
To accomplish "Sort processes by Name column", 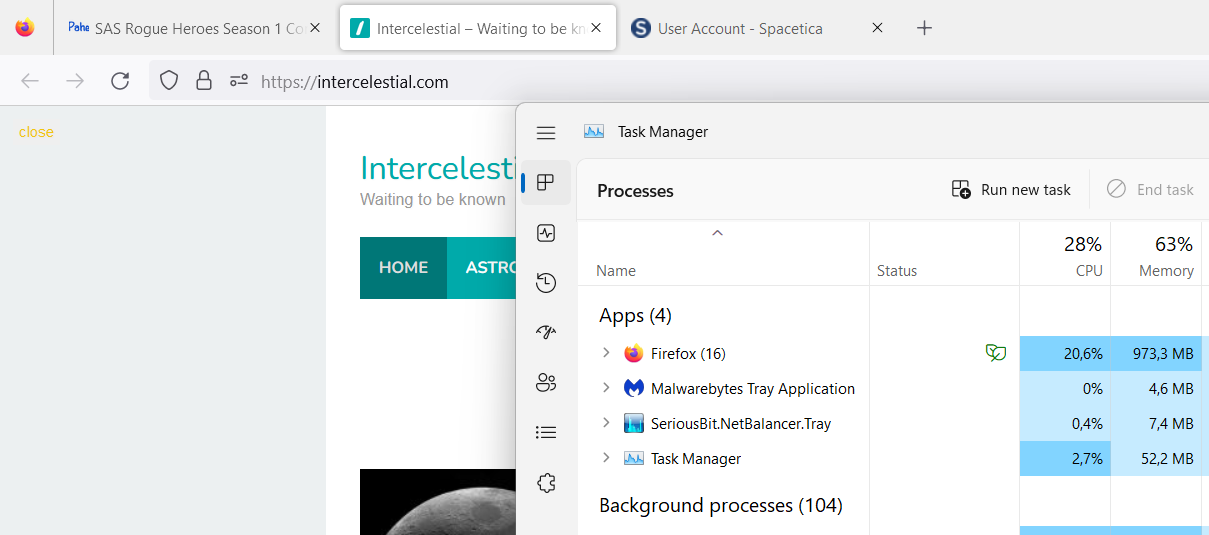I will pos(616,270).
